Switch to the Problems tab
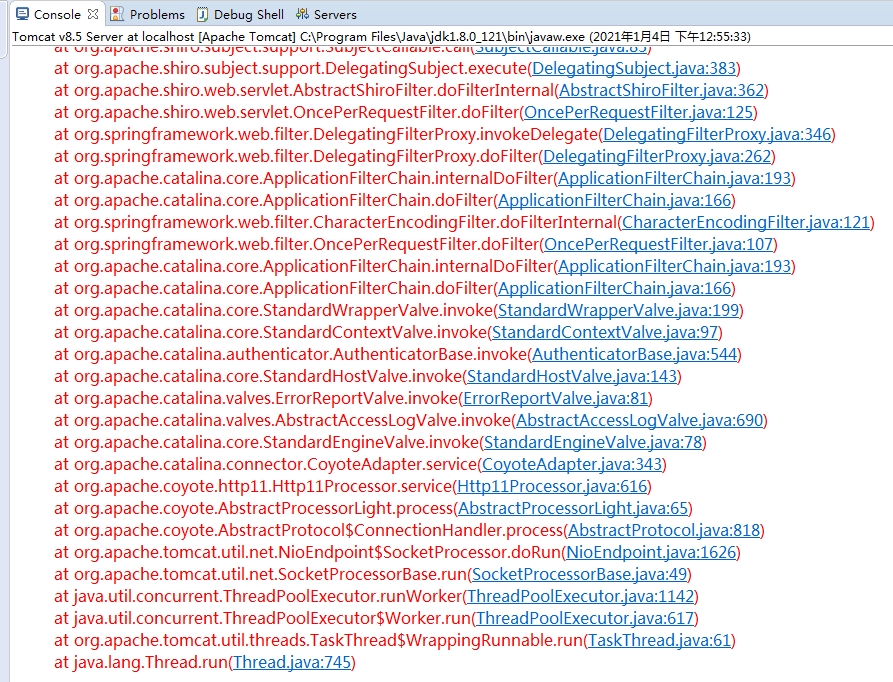This screenshot has height=682, width=893. point(148,14)
